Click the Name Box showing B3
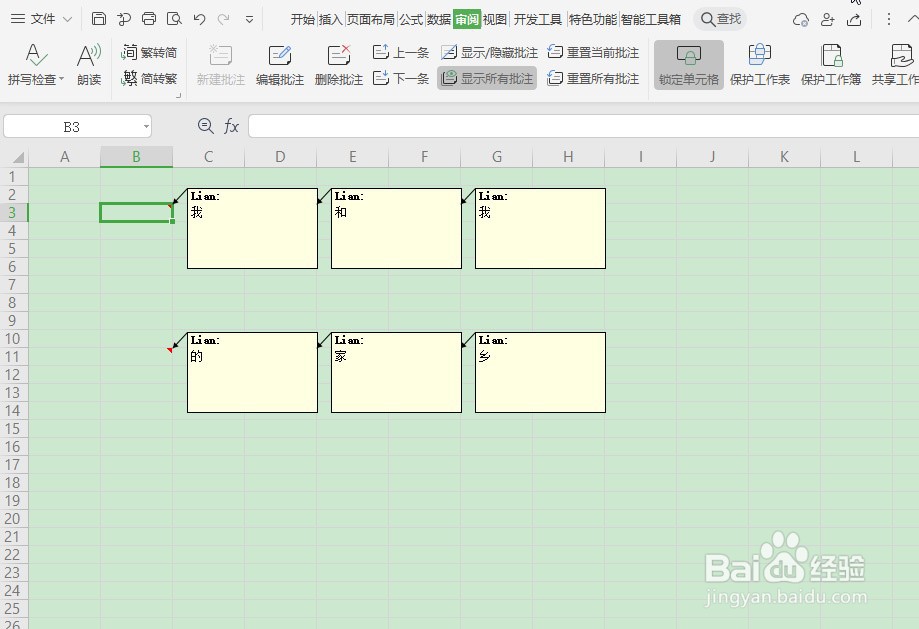The image size is (919, 629). pyautogui.click(x=72, y=127)
